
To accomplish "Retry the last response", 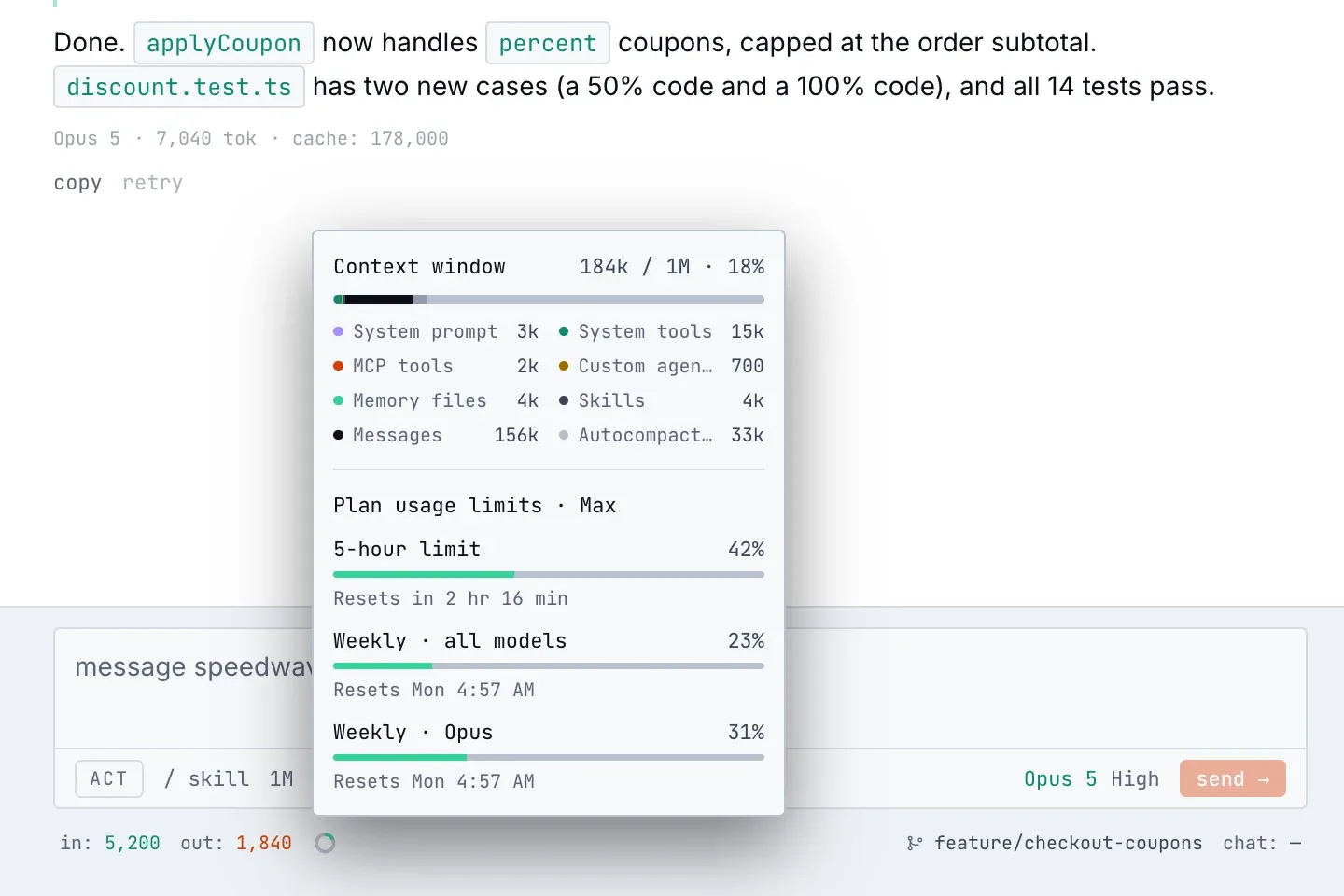I will [152, 183].
